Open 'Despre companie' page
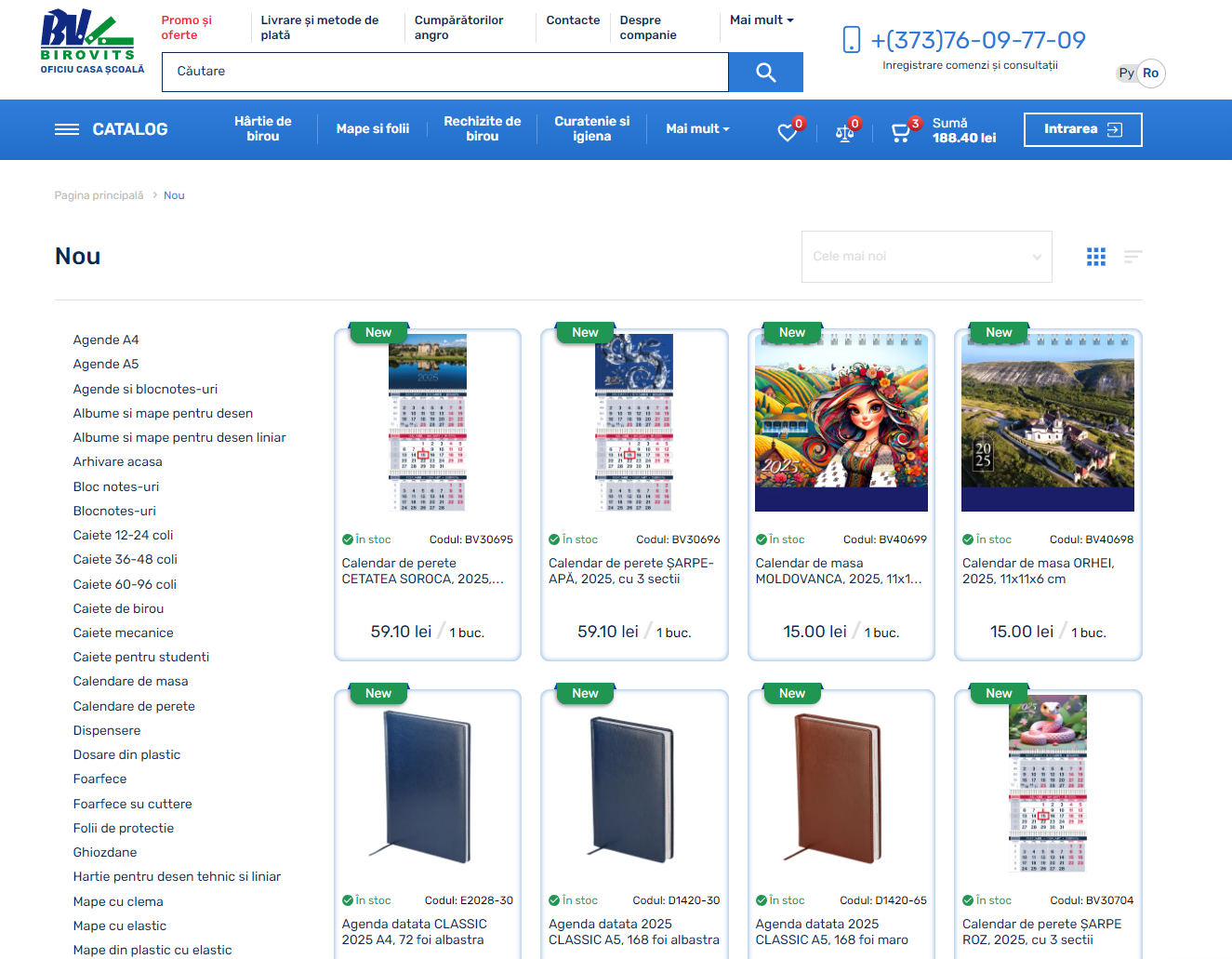This screenshot has height=959, width=1232. click(x=648, y=27)
